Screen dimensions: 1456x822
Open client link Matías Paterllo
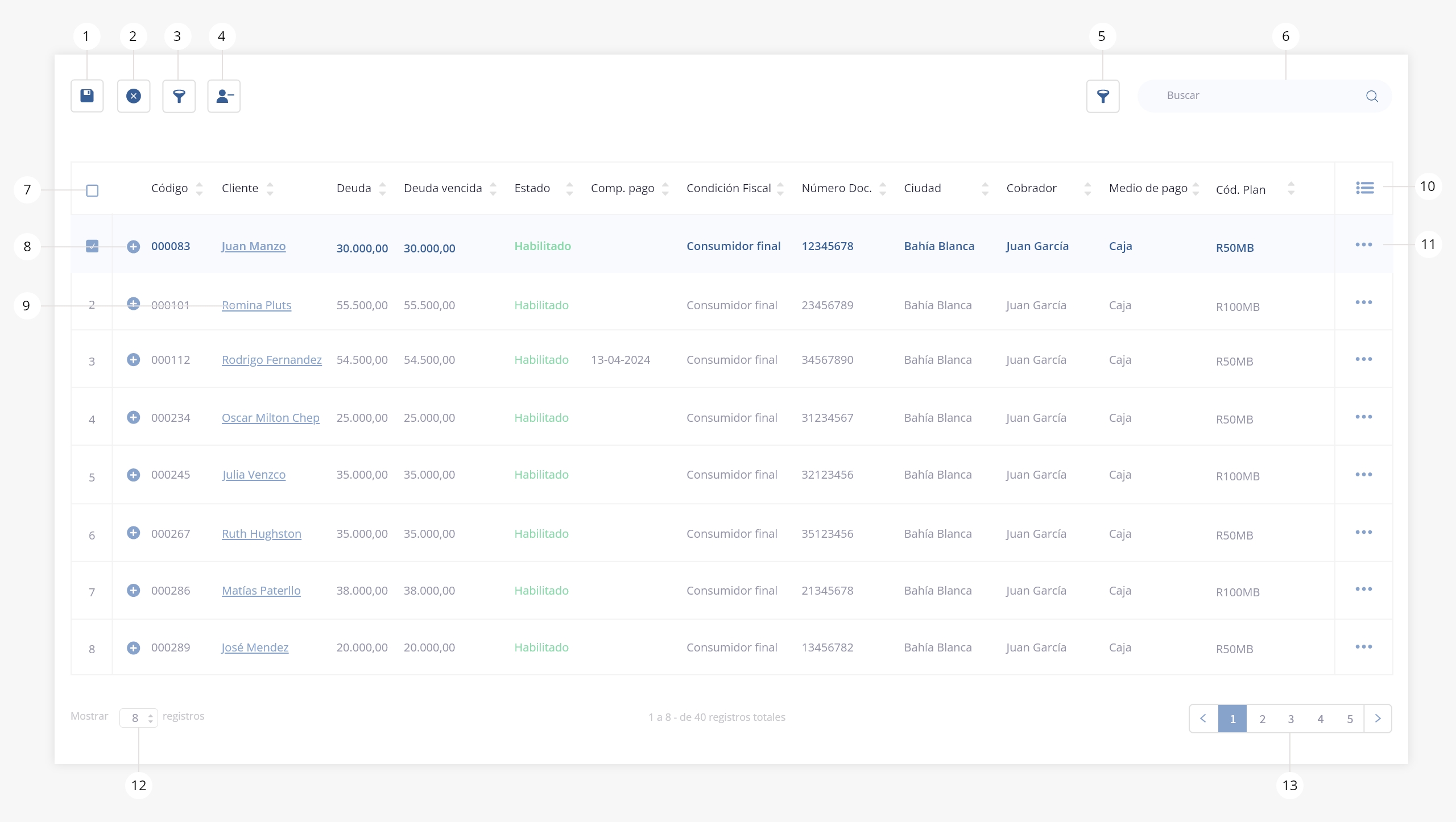[x=261, y=591]
